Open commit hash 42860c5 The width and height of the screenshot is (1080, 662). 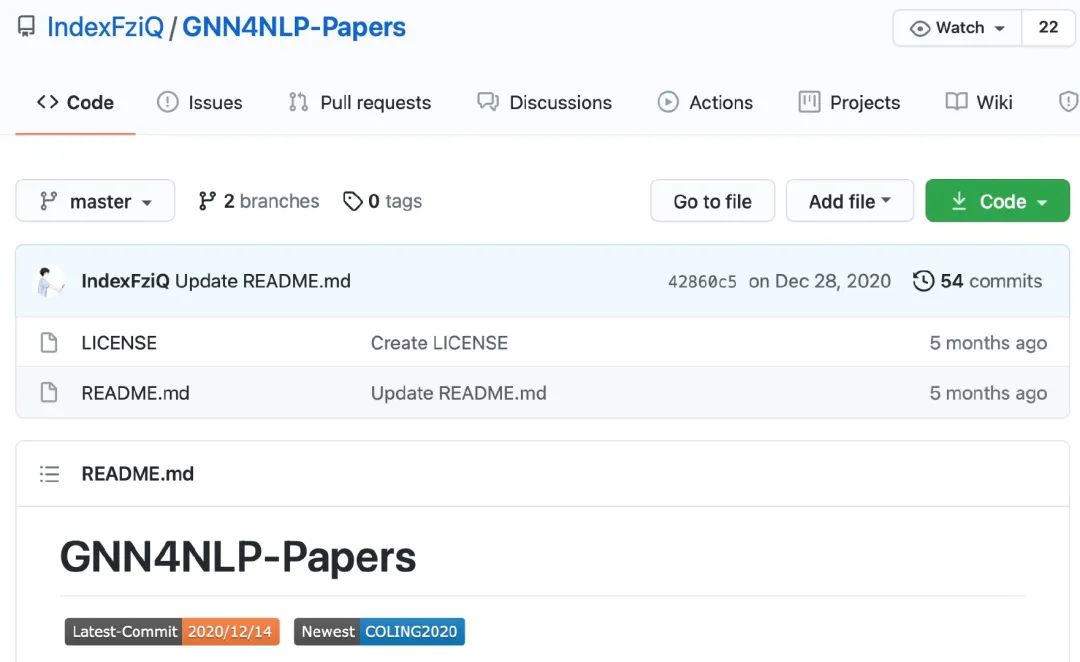[702, 282]
